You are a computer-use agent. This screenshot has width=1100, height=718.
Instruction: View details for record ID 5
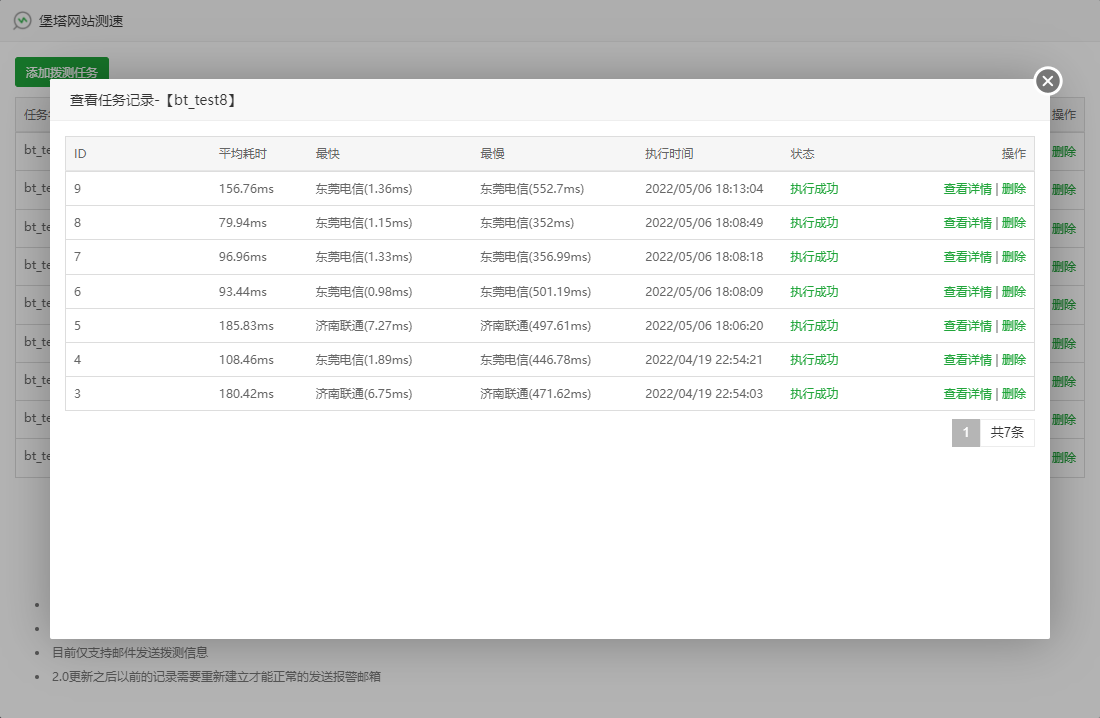[x=967, y=326]
